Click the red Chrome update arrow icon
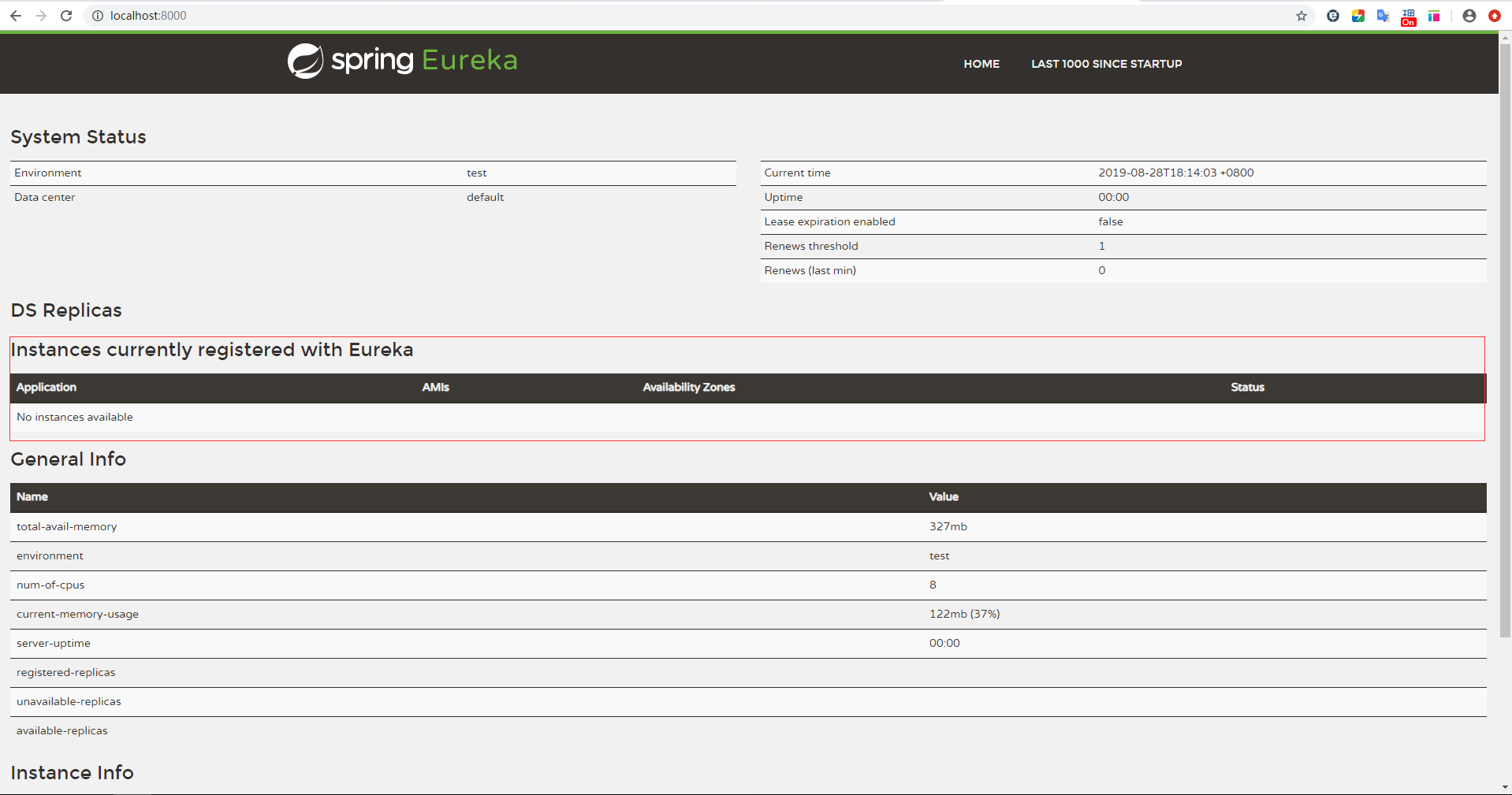Viewport: 1512px width, 795px height. [x=1494, y=16]
